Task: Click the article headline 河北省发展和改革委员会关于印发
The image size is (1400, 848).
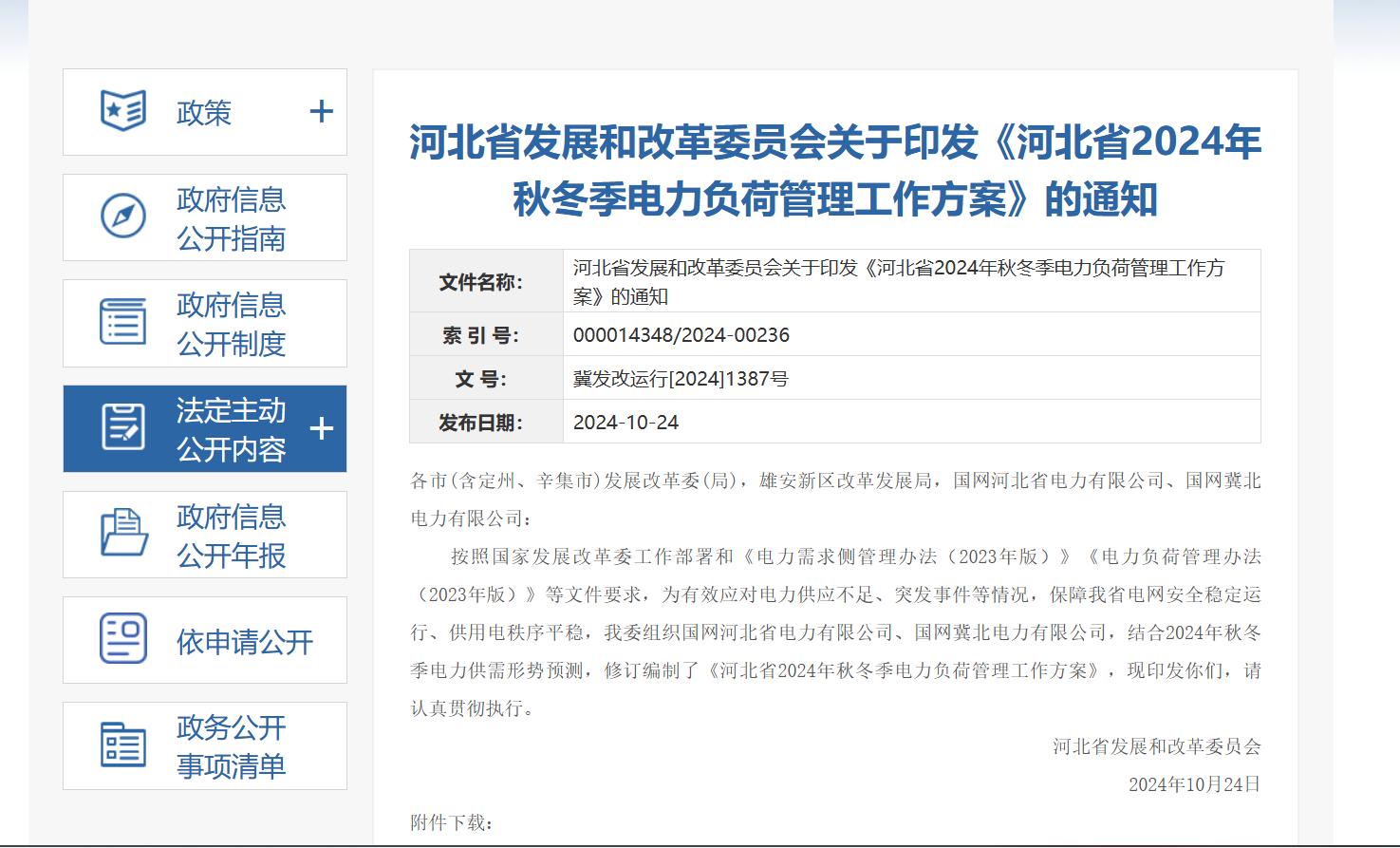Action: click(835, 171)
